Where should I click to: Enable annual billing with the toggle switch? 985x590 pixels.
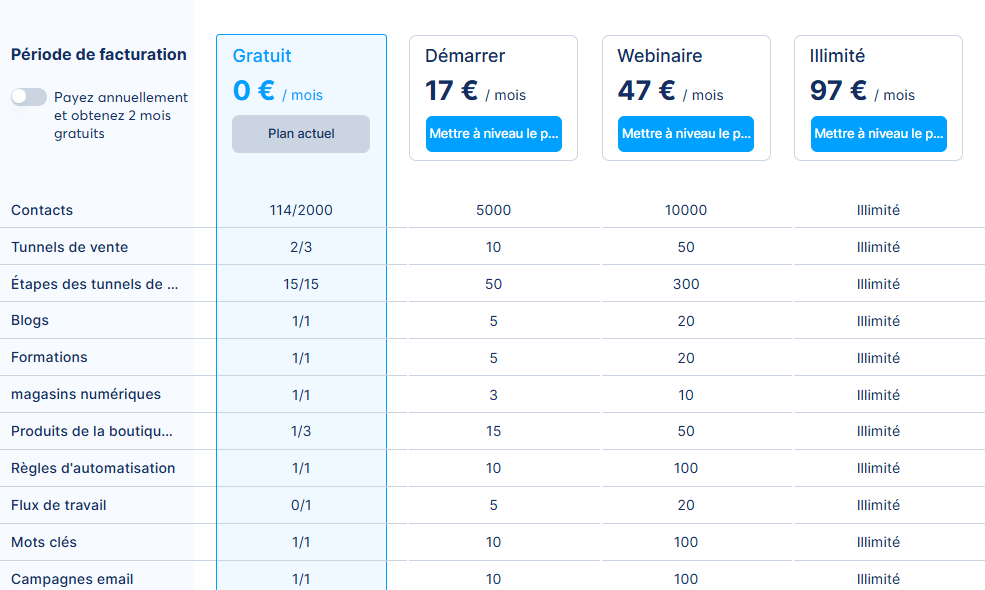[x=28, y=96]
